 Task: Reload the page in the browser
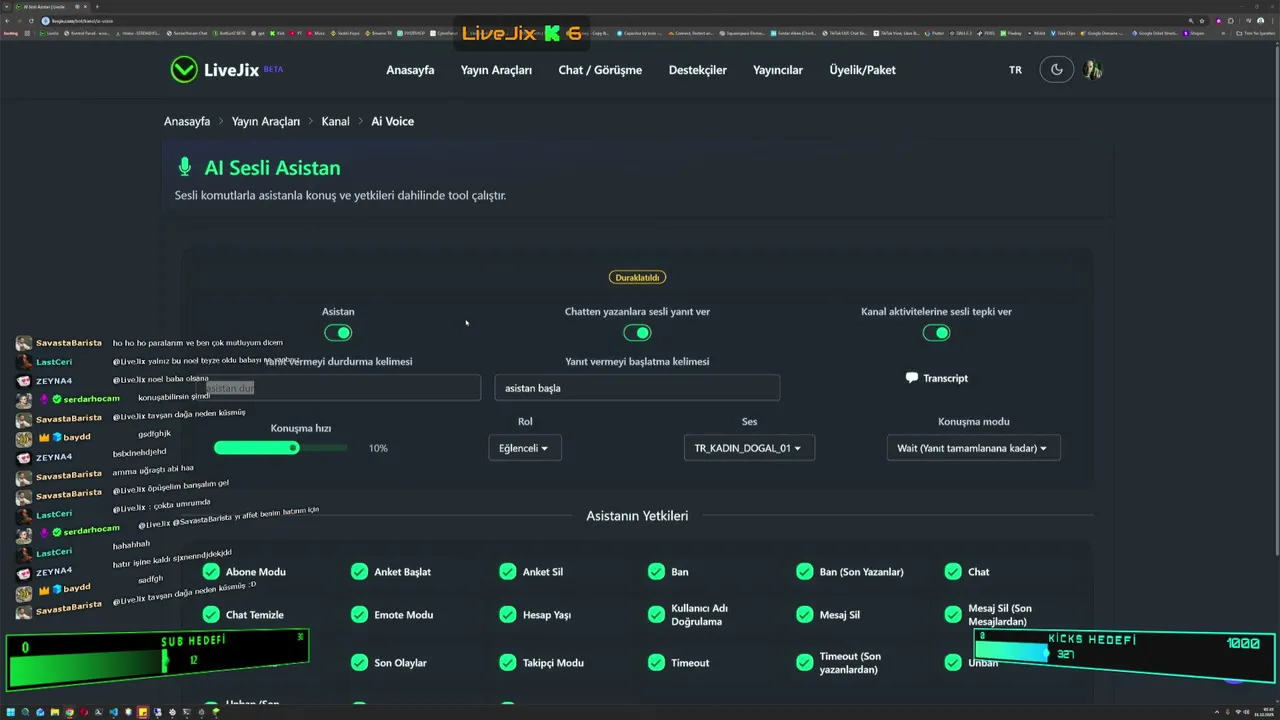tap(31, 20)
